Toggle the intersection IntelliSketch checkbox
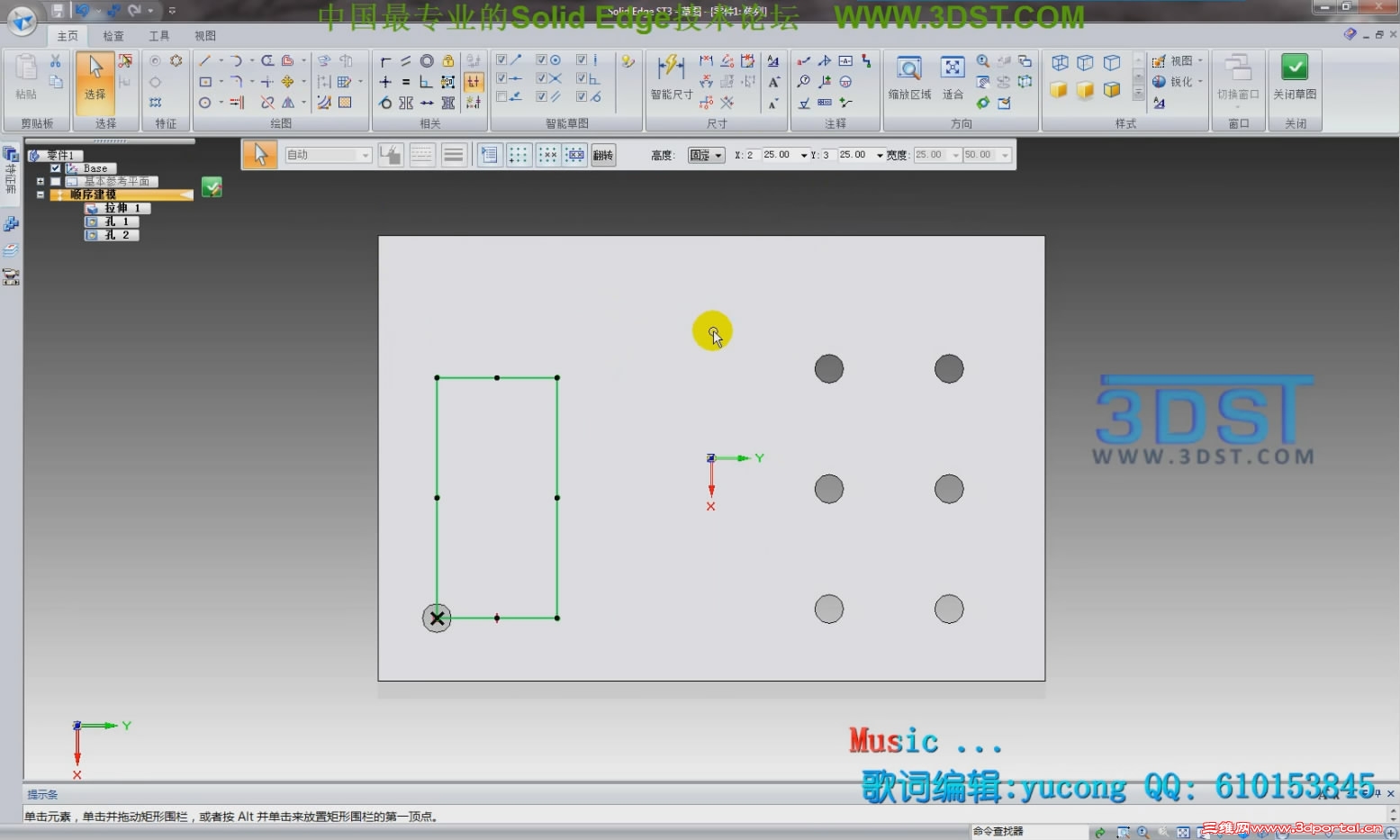 [x=541, y=78]
